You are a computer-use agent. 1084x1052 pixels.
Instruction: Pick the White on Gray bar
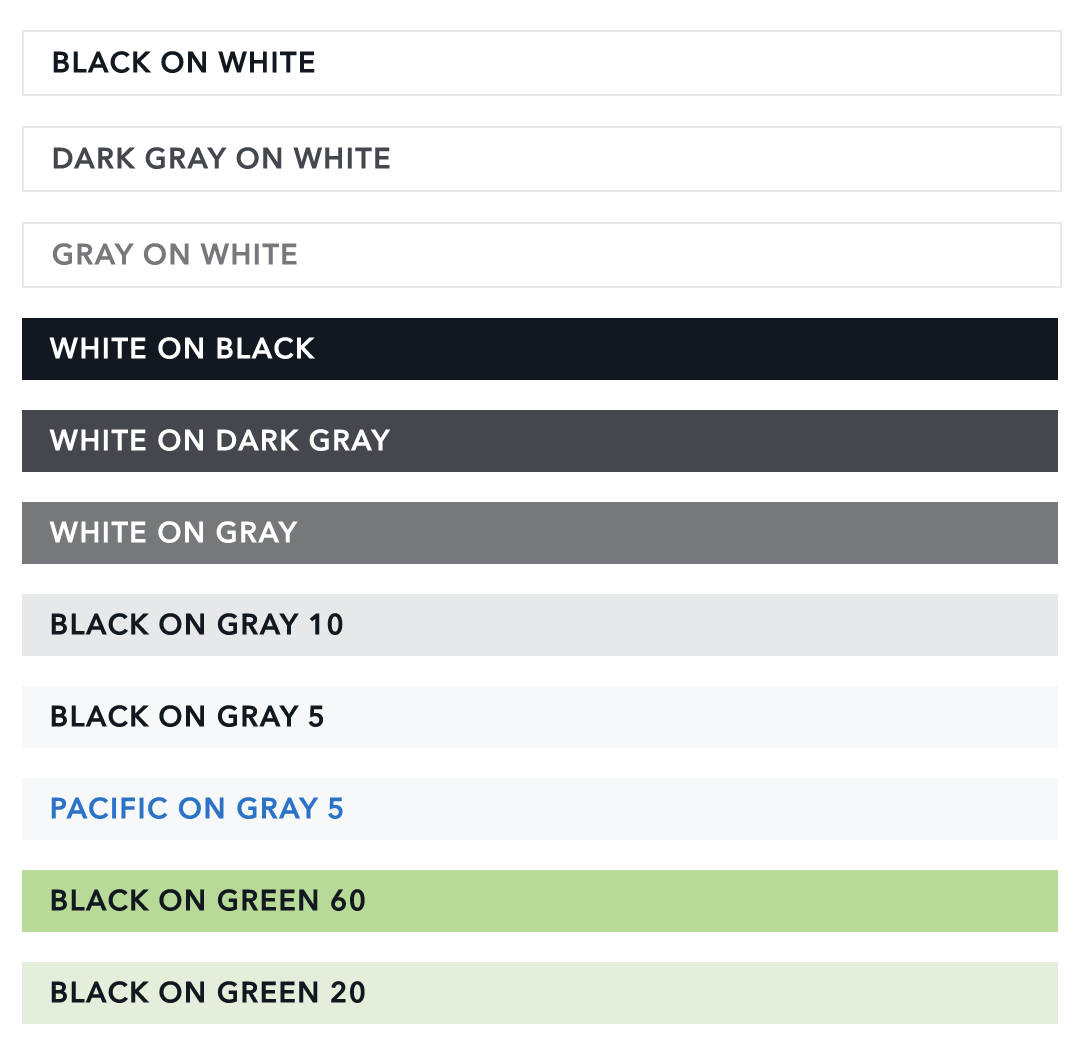pyautogui.click(x=540, y=533)
